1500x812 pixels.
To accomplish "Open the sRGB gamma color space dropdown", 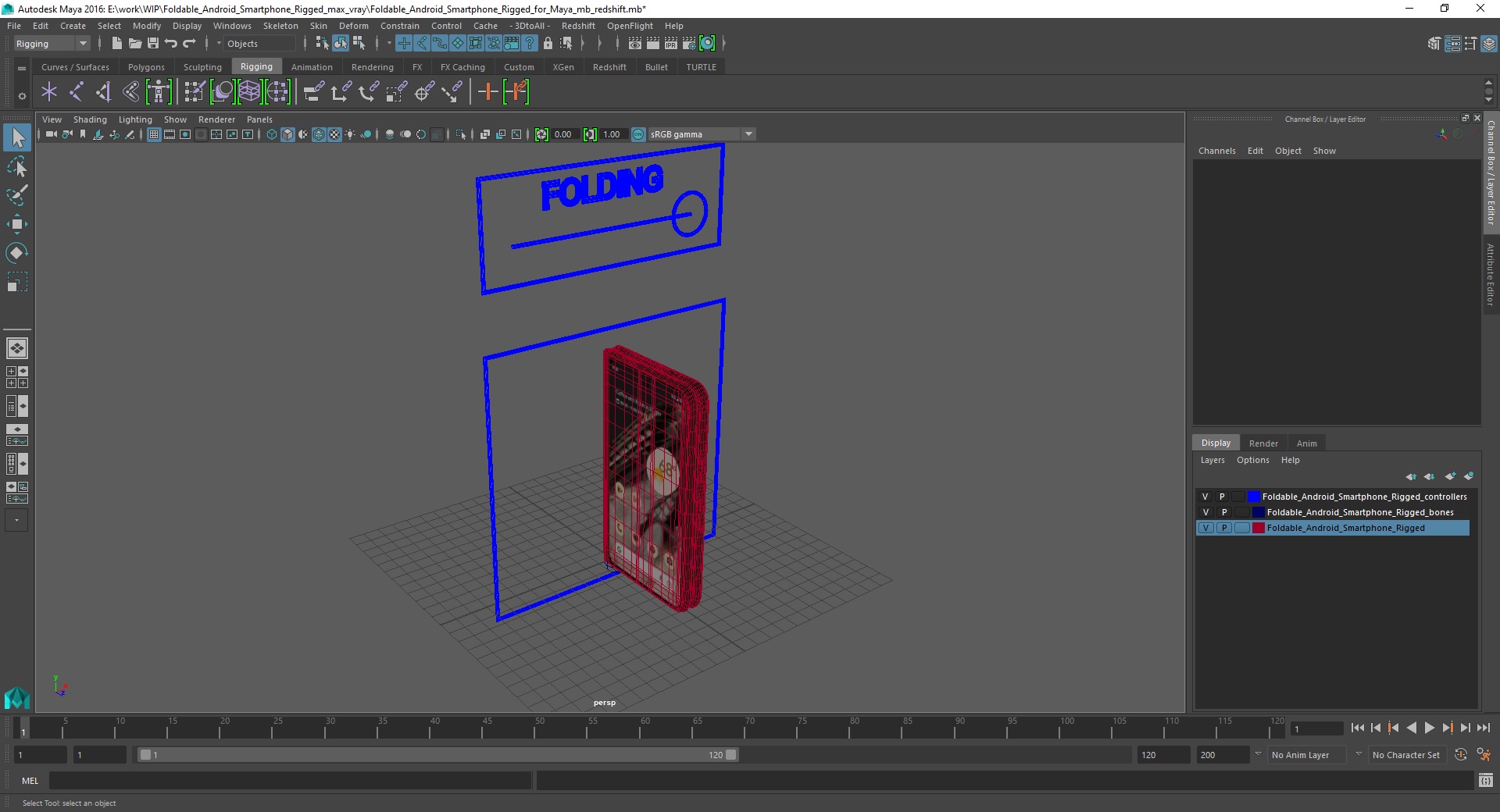I will (x=702, y=134).
